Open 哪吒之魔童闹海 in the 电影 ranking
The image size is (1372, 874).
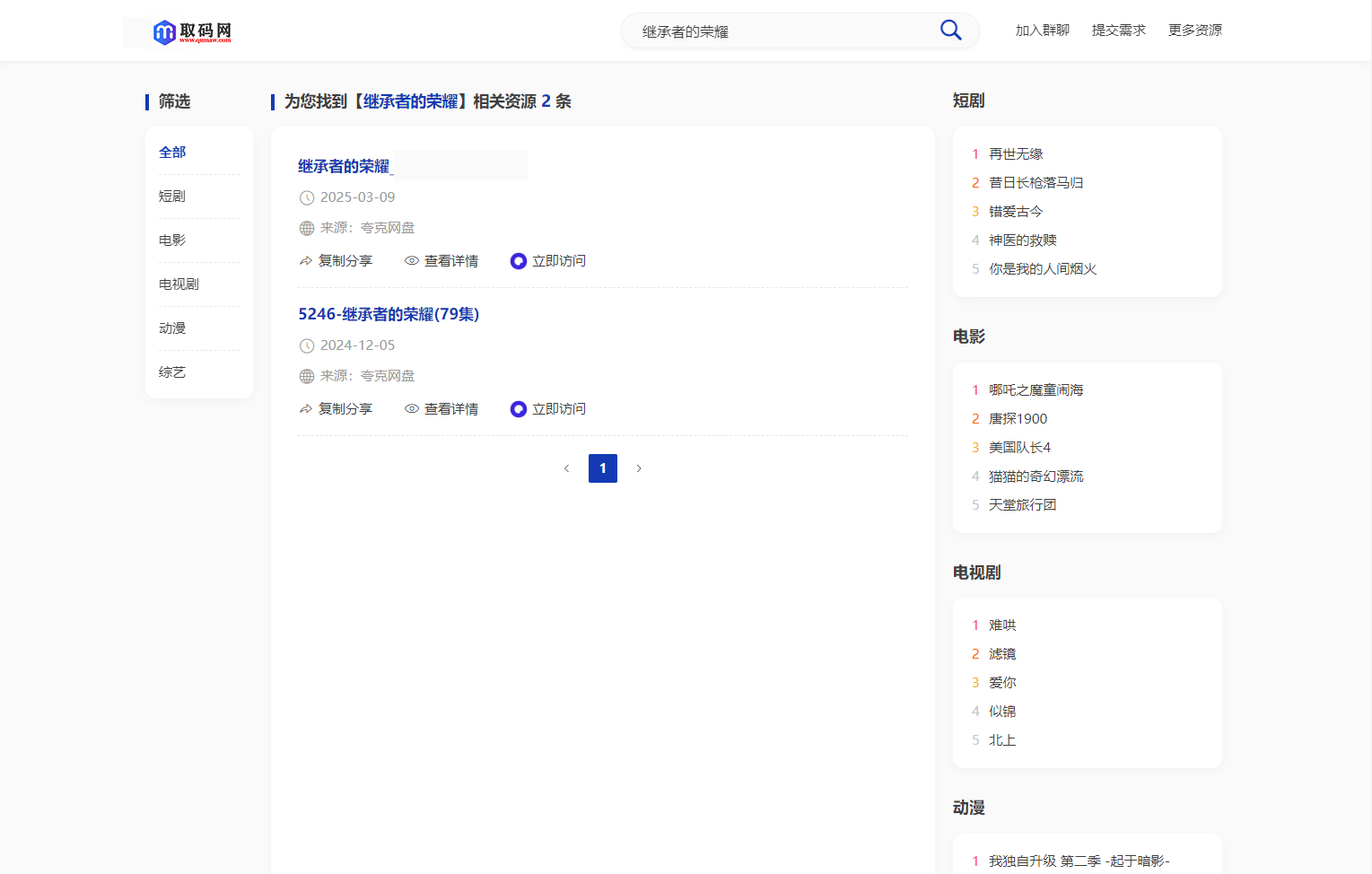click(x=1036, y=389)
